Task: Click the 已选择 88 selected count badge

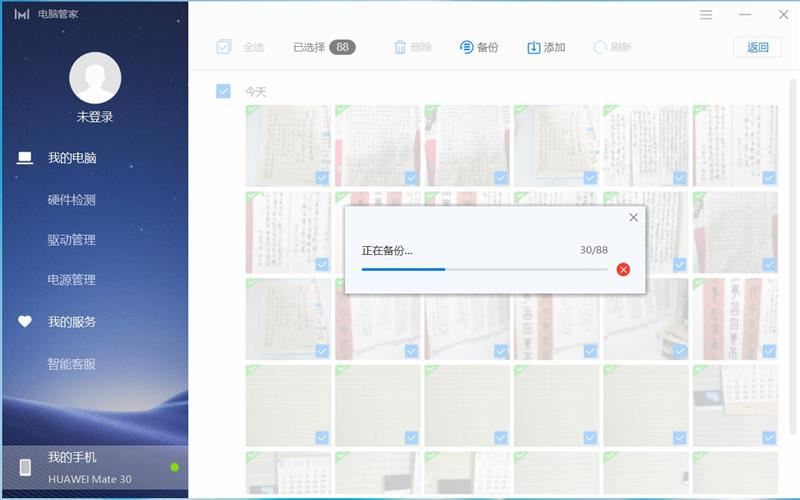Action: (x=342, y=47)
